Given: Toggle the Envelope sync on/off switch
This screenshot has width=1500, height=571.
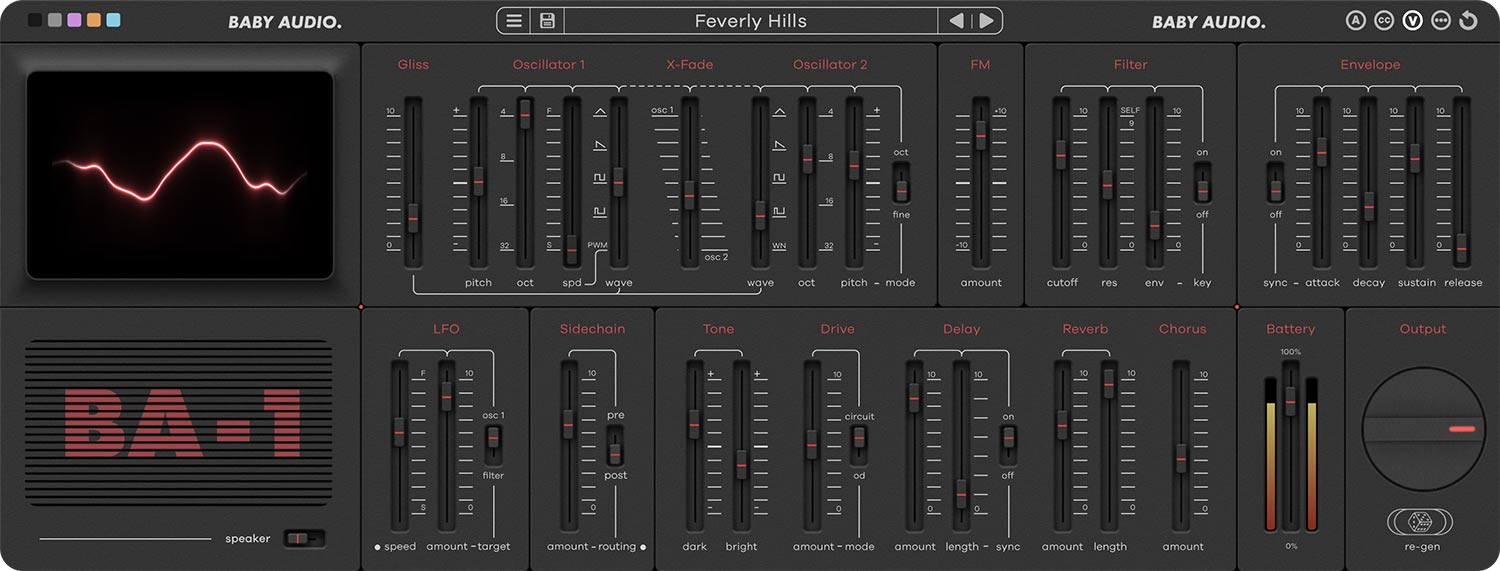Looking at the screenshot, I should (x=1276, y=184).
